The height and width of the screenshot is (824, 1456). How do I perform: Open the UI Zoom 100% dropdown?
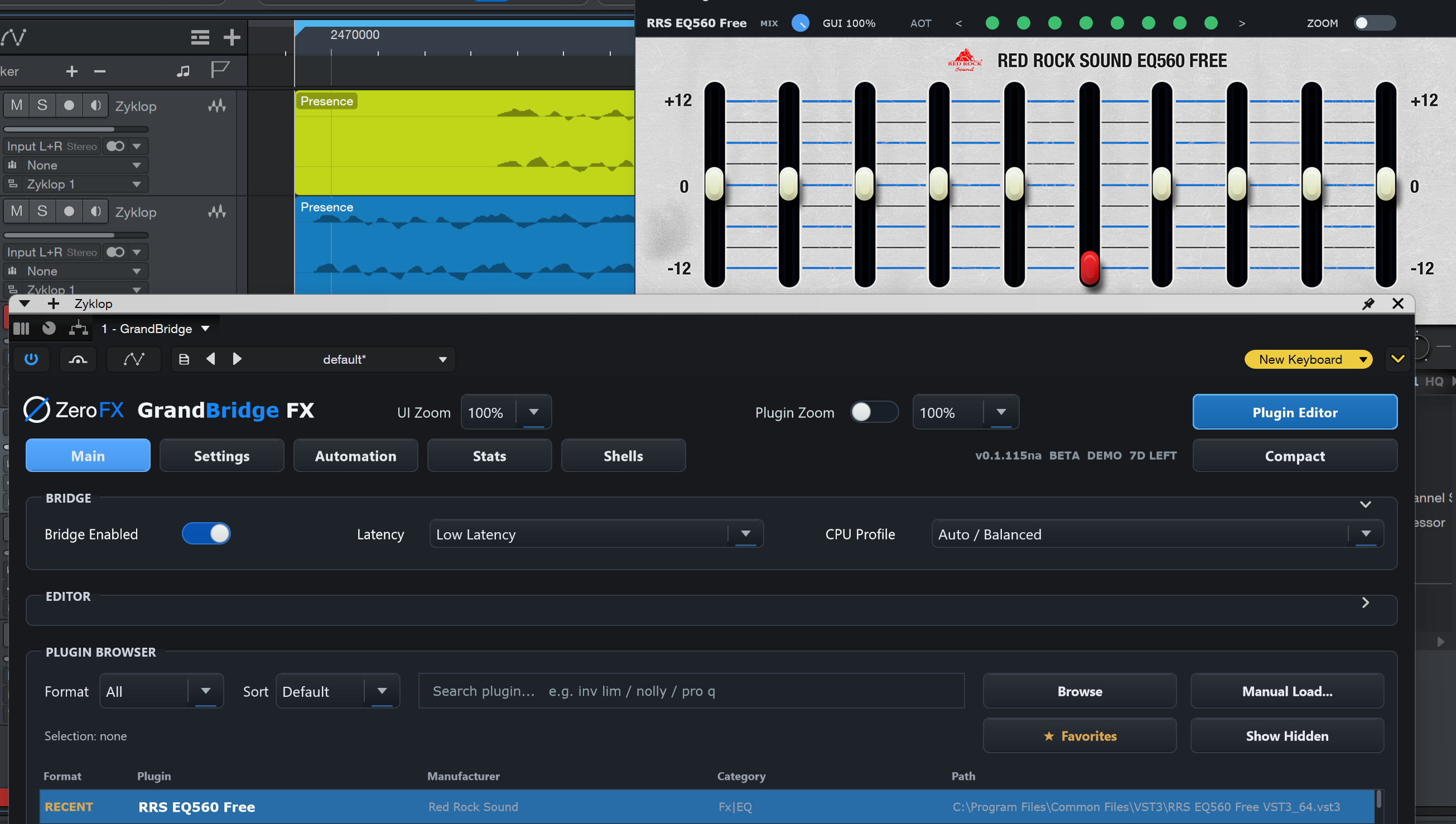point(506,412)
